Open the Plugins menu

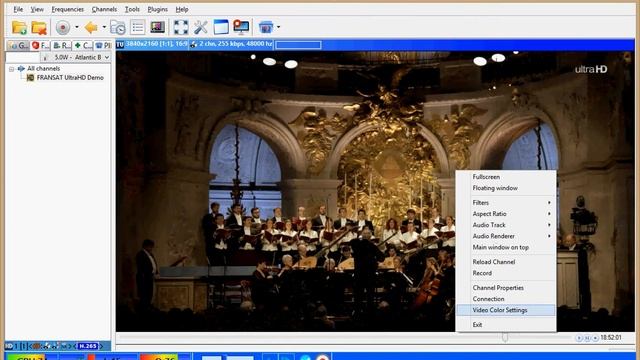coord(158,9)
